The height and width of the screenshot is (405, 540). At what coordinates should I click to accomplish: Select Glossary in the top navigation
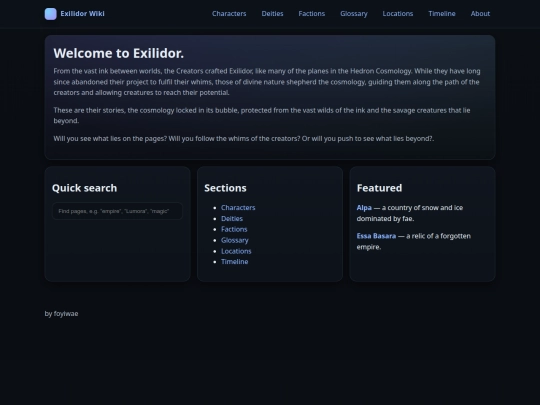[x=354, y=14]
